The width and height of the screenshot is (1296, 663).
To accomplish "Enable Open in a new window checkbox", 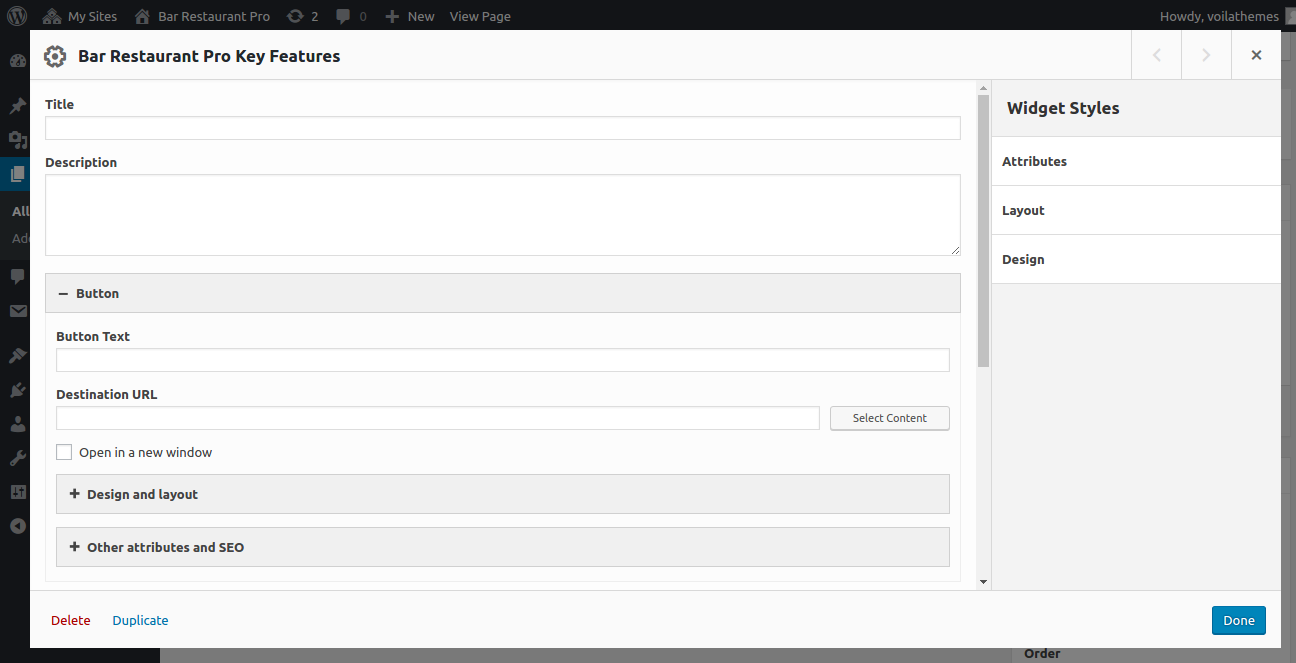I will tap(64, 452).
